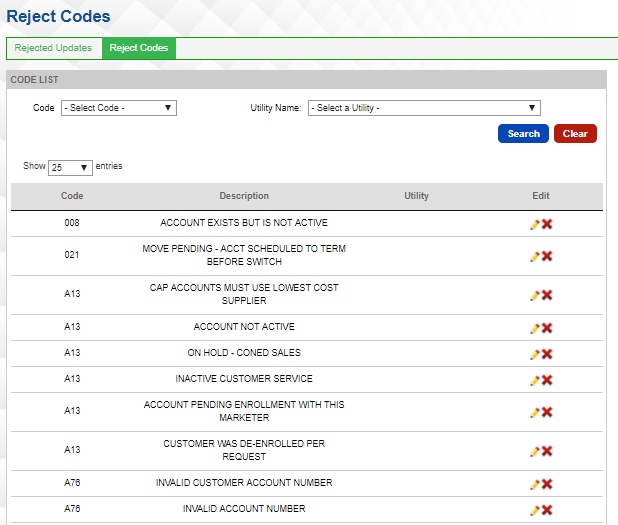Edit INACTIVE CUSTOMER SERVICE row
The image size is (618, 525).
pyautogui.click(x=534, y=380)
